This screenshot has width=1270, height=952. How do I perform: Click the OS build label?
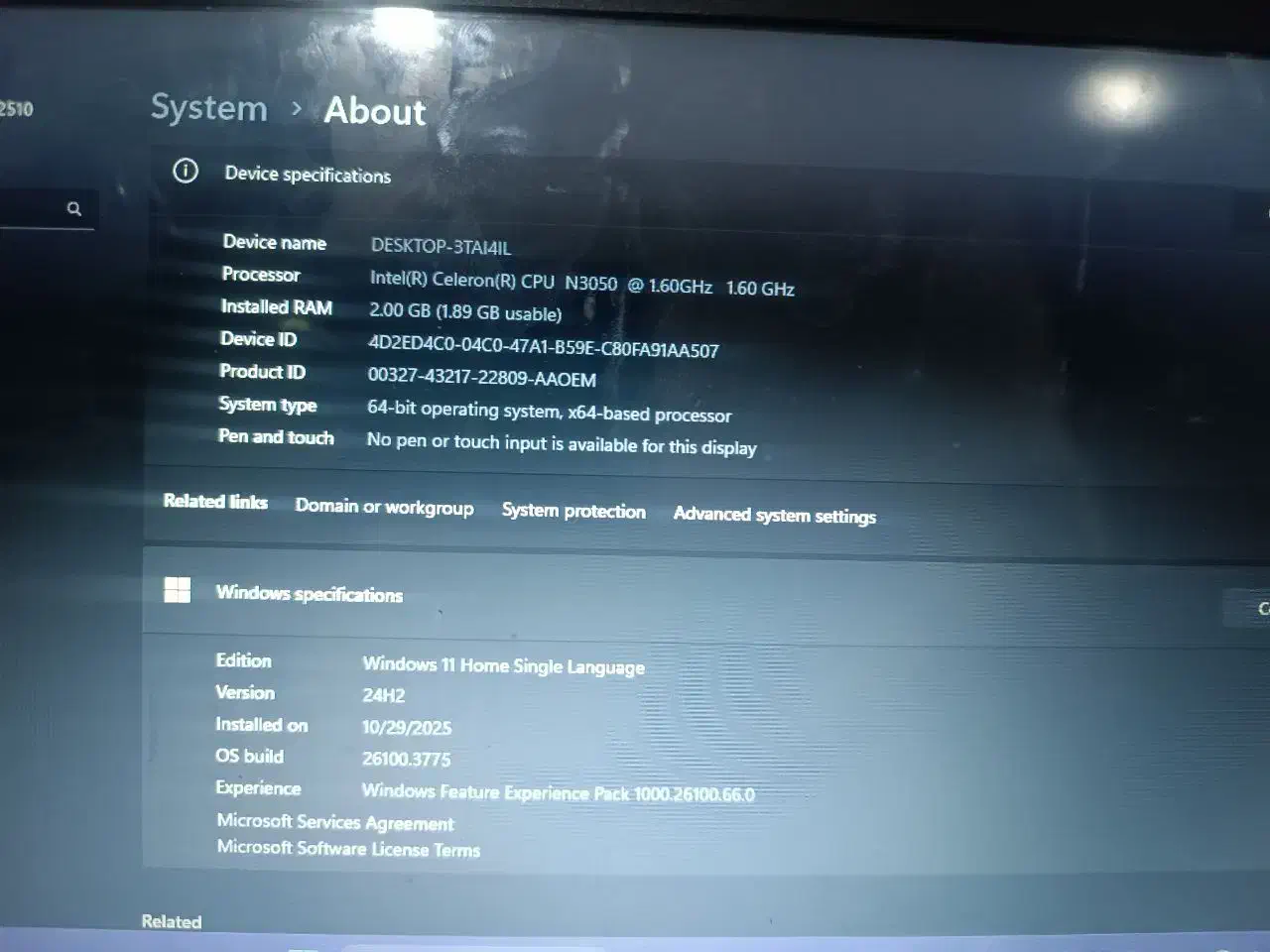click(250, 756)
